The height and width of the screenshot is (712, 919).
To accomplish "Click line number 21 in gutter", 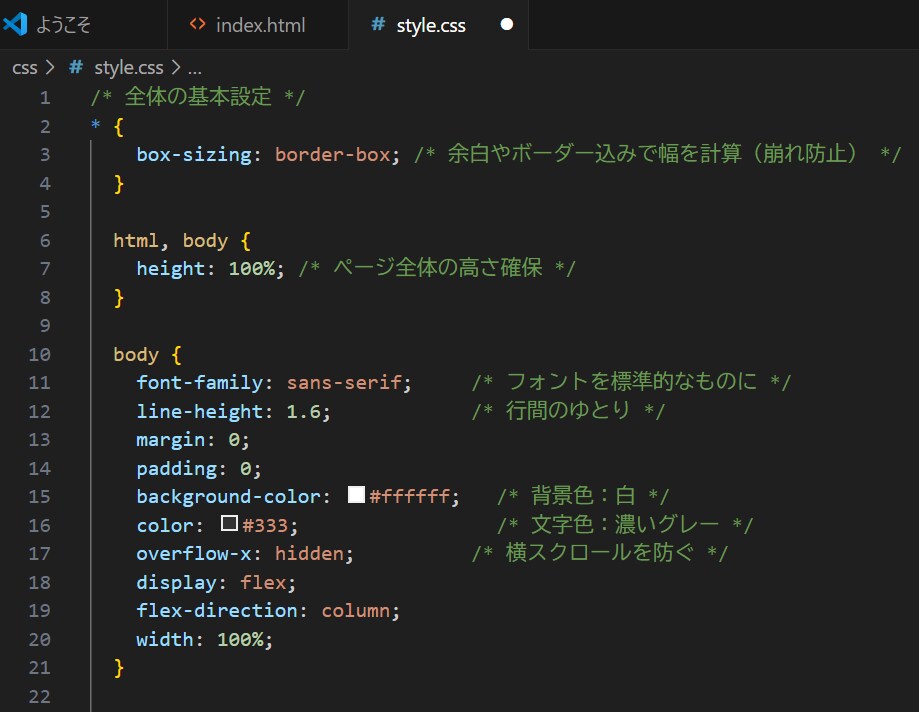I will point(39,667).
